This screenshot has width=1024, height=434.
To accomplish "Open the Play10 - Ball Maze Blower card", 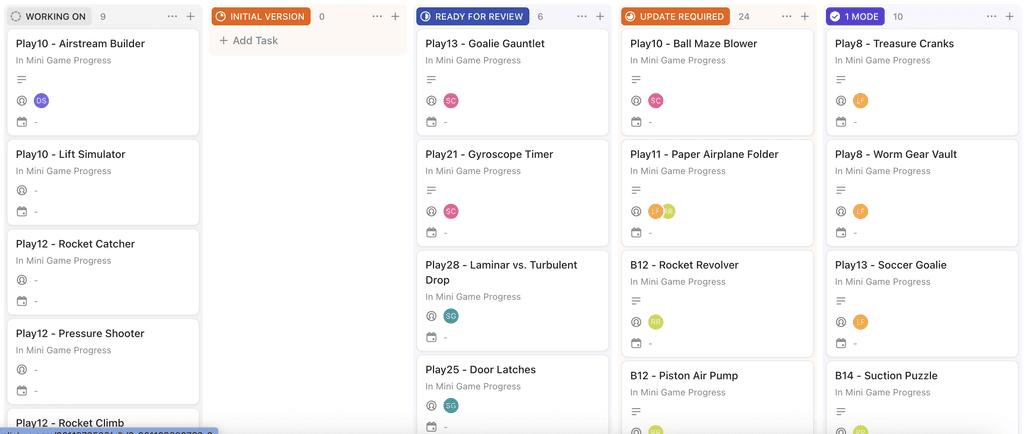I will click(718, 82).
